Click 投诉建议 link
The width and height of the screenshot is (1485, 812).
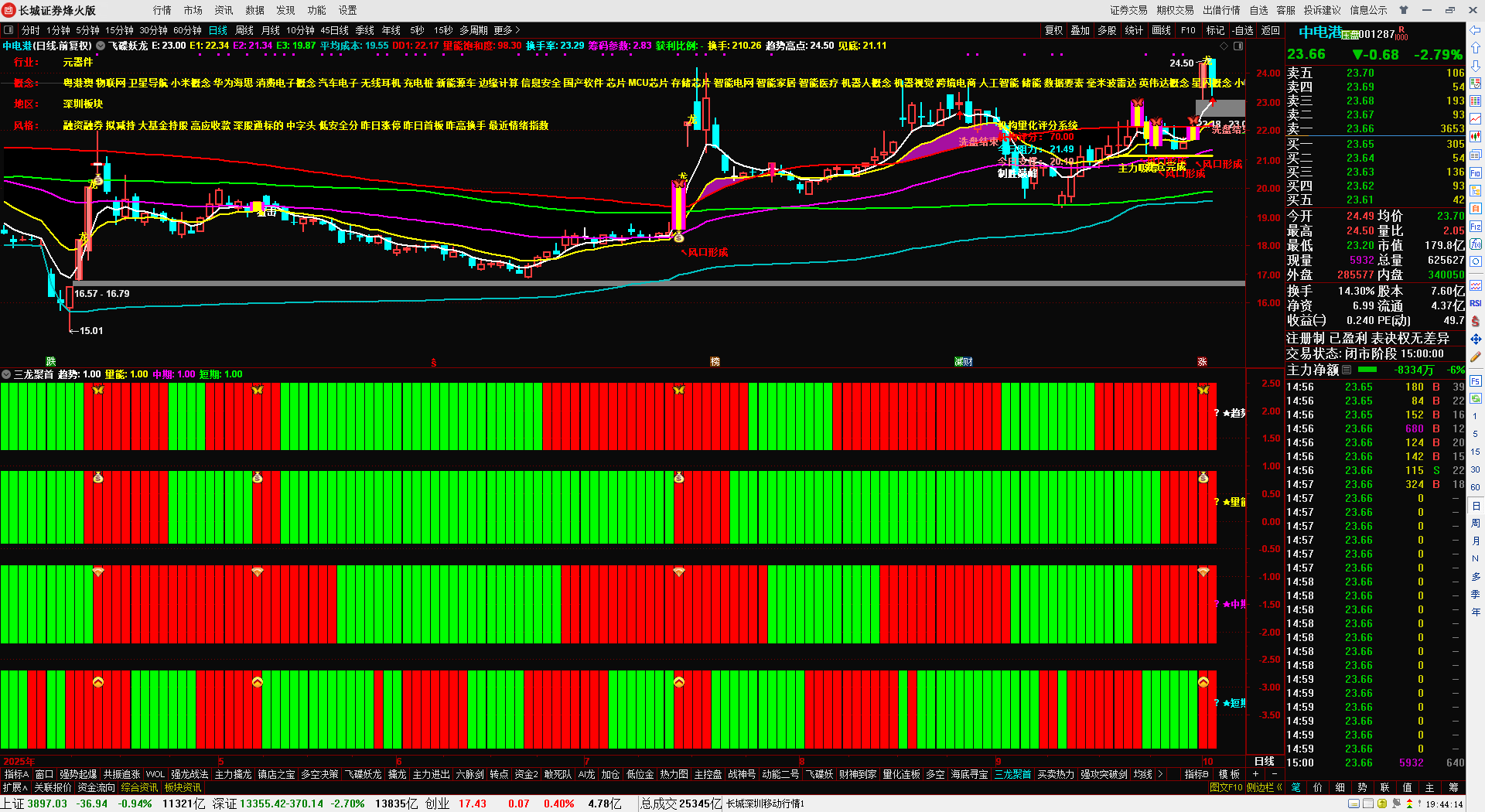pyautogui.click(x=1323, y=10)
